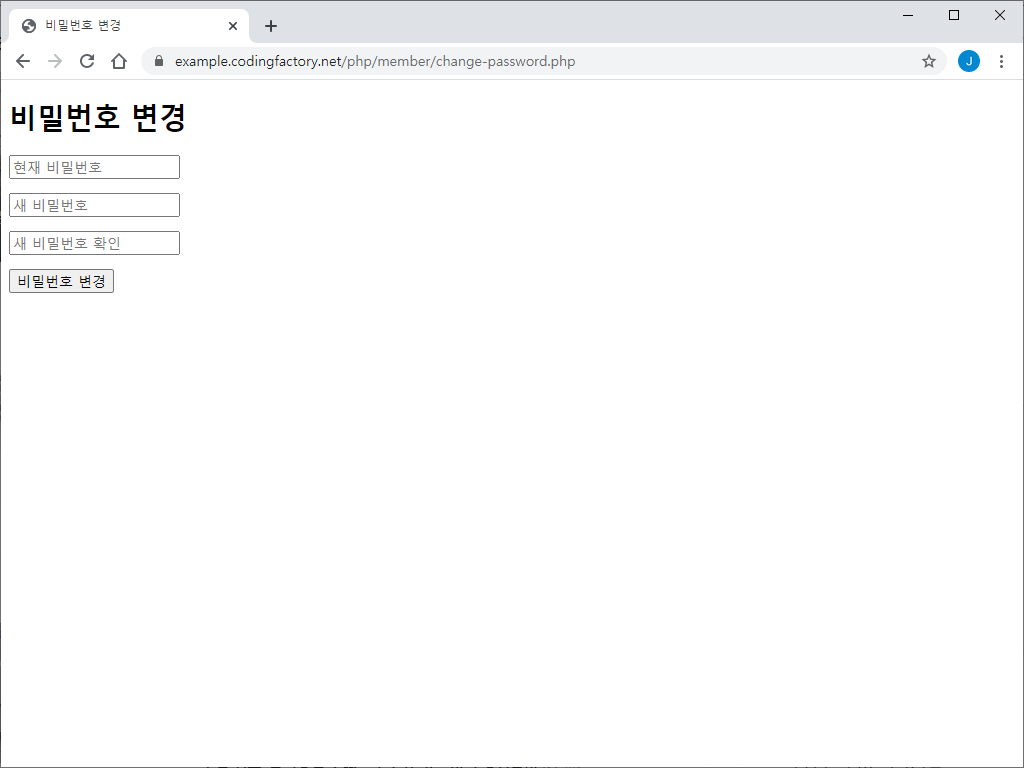Screen dimensions: 1024x768
Task: View site security lock information
Action: pos(159,61)
